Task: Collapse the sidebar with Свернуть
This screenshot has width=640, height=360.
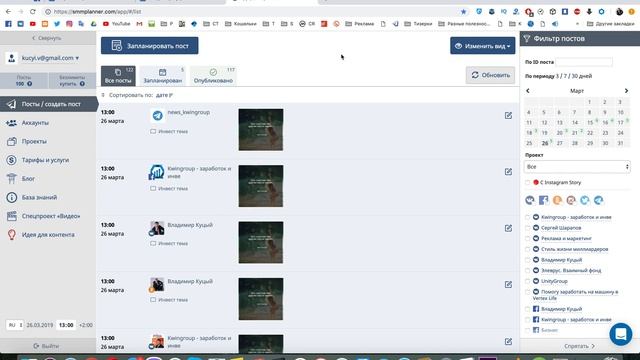Action: click(47, 38)
